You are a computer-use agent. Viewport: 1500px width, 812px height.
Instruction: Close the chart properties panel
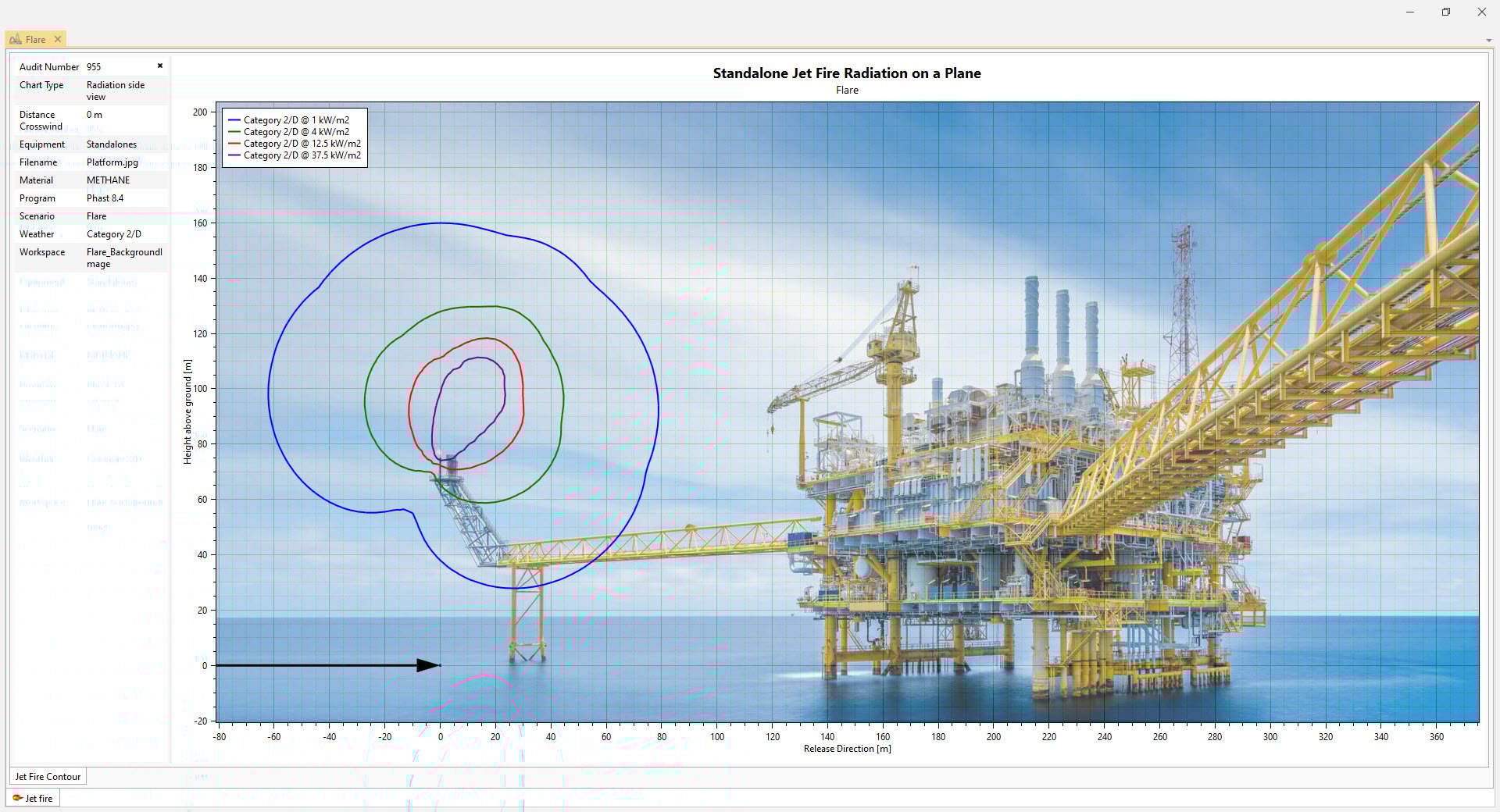click(x=159, y=66)
